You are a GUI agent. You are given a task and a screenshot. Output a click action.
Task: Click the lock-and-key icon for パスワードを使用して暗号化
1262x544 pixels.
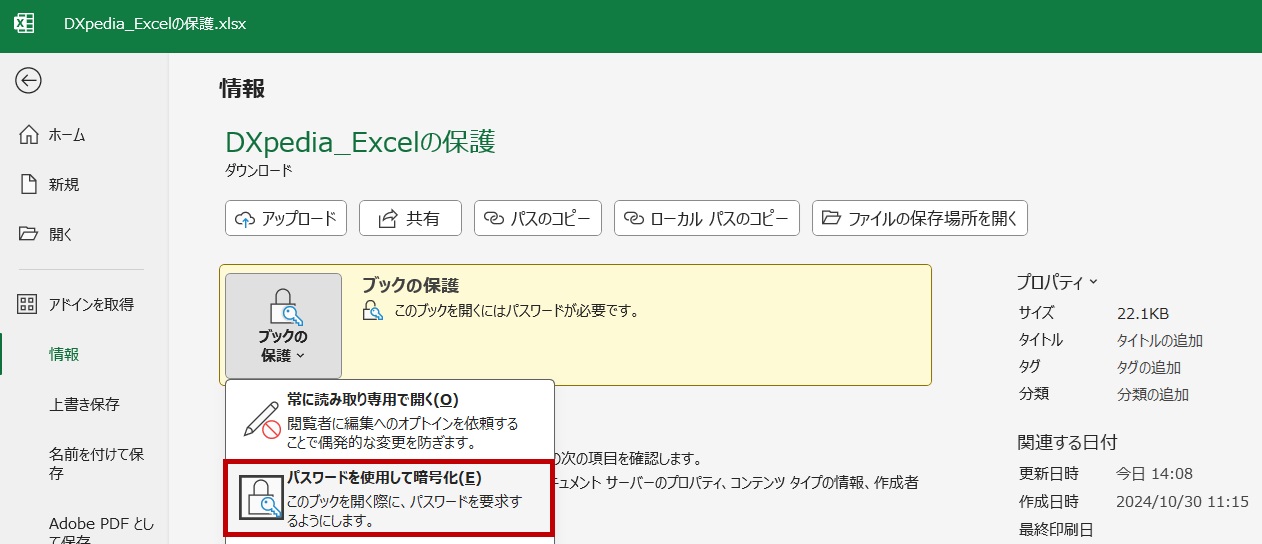pyautogui.click(x=261, y=498)
